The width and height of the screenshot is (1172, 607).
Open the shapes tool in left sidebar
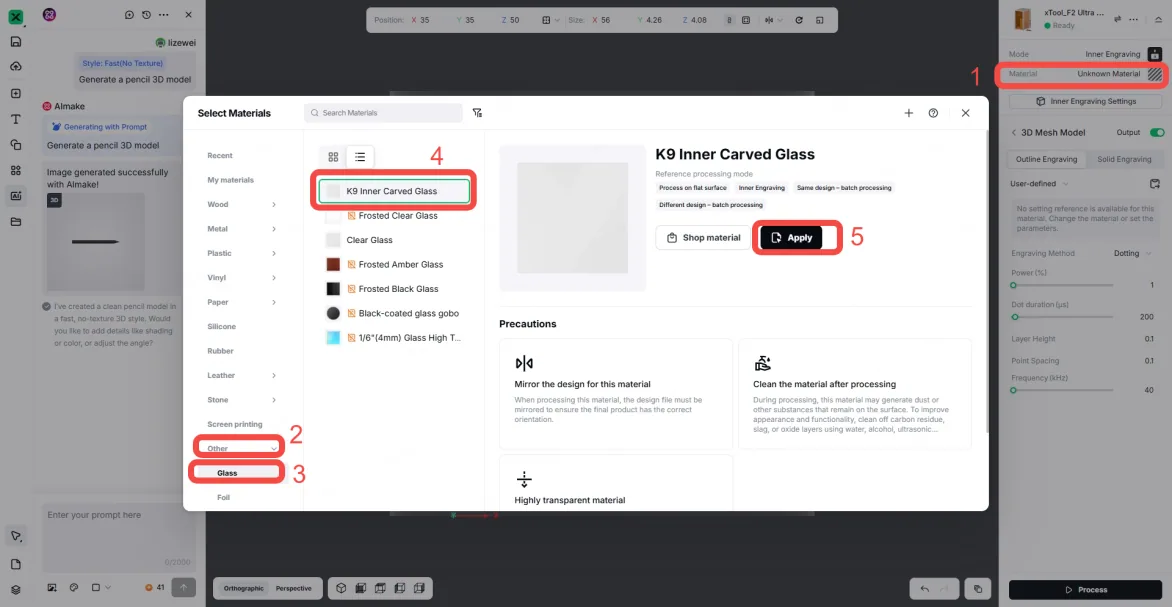[x=16, y=144]
